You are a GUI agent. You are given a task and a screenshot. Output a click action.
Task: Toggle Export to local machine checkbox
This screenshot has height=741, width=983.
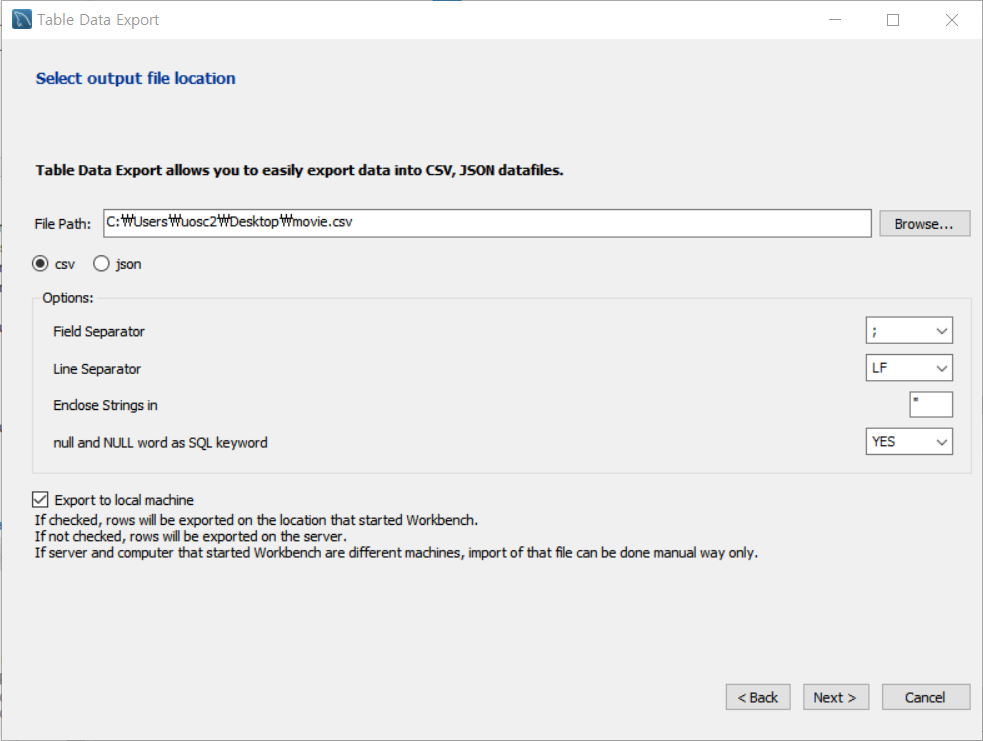[41, 500]
